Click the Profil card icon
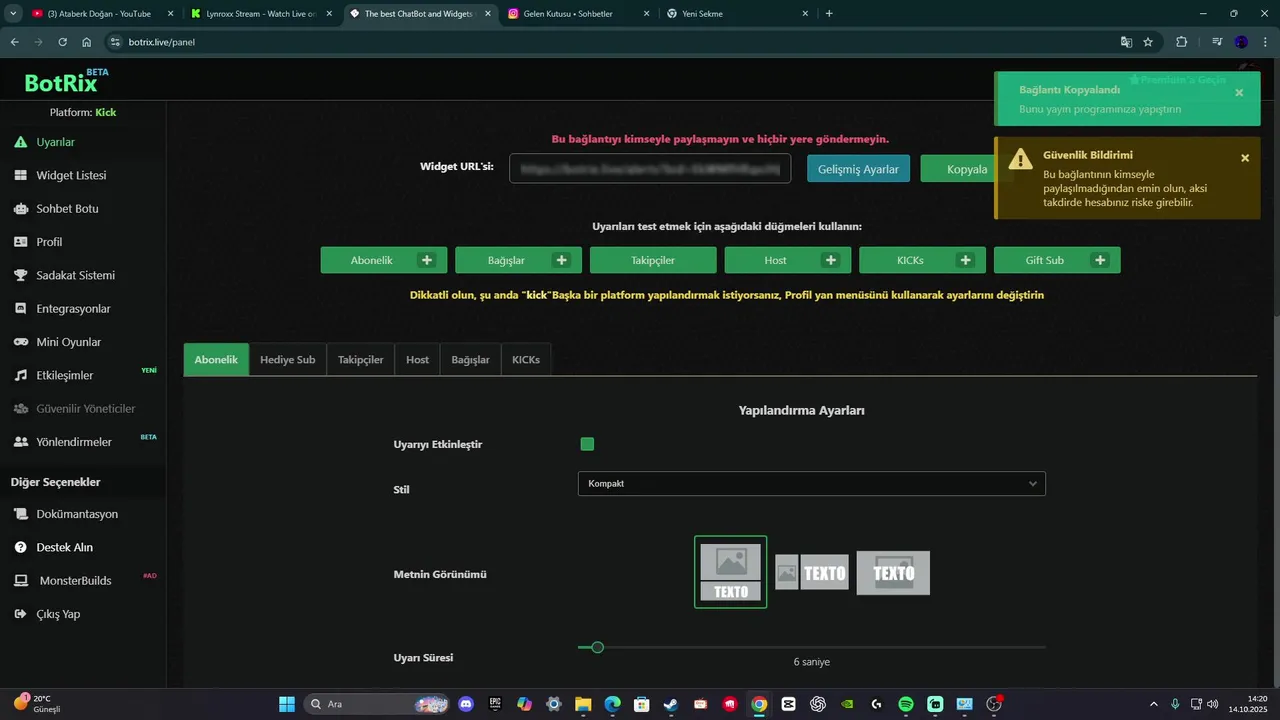 coord(20,242)
